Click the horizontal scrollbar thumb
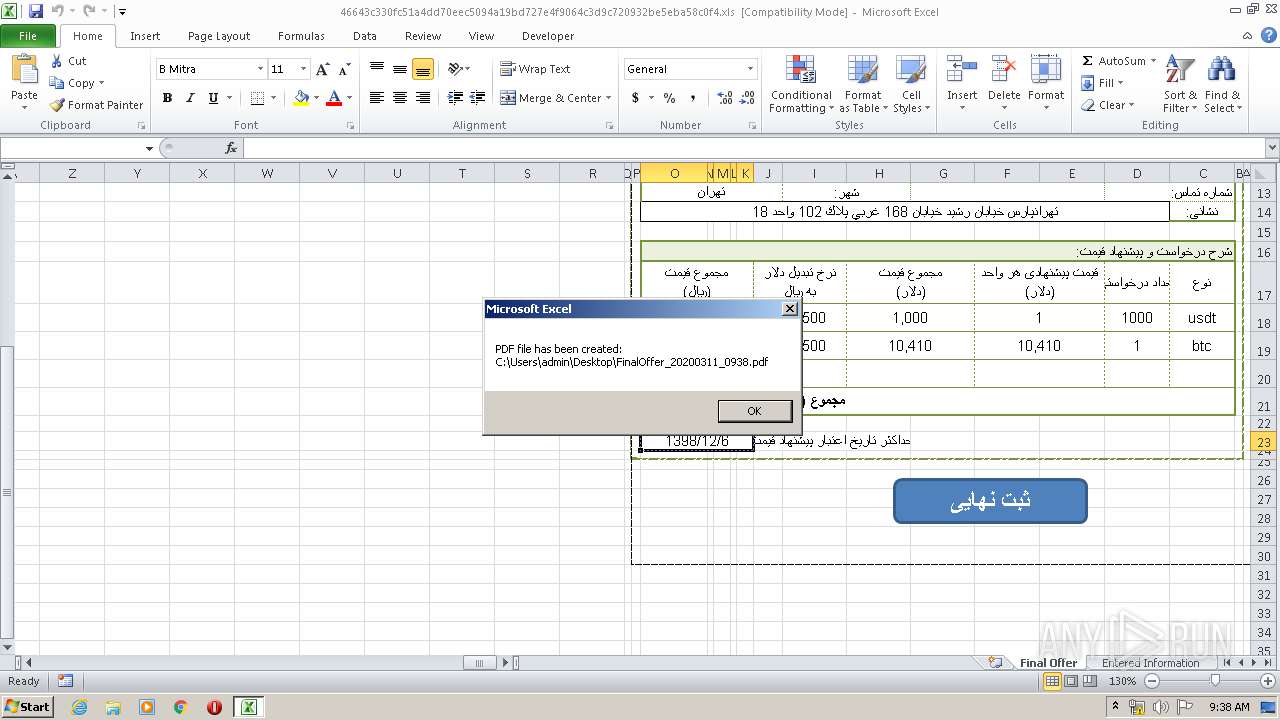Image resolution: width=1280 pixels, height=720 pixels. 480,662
